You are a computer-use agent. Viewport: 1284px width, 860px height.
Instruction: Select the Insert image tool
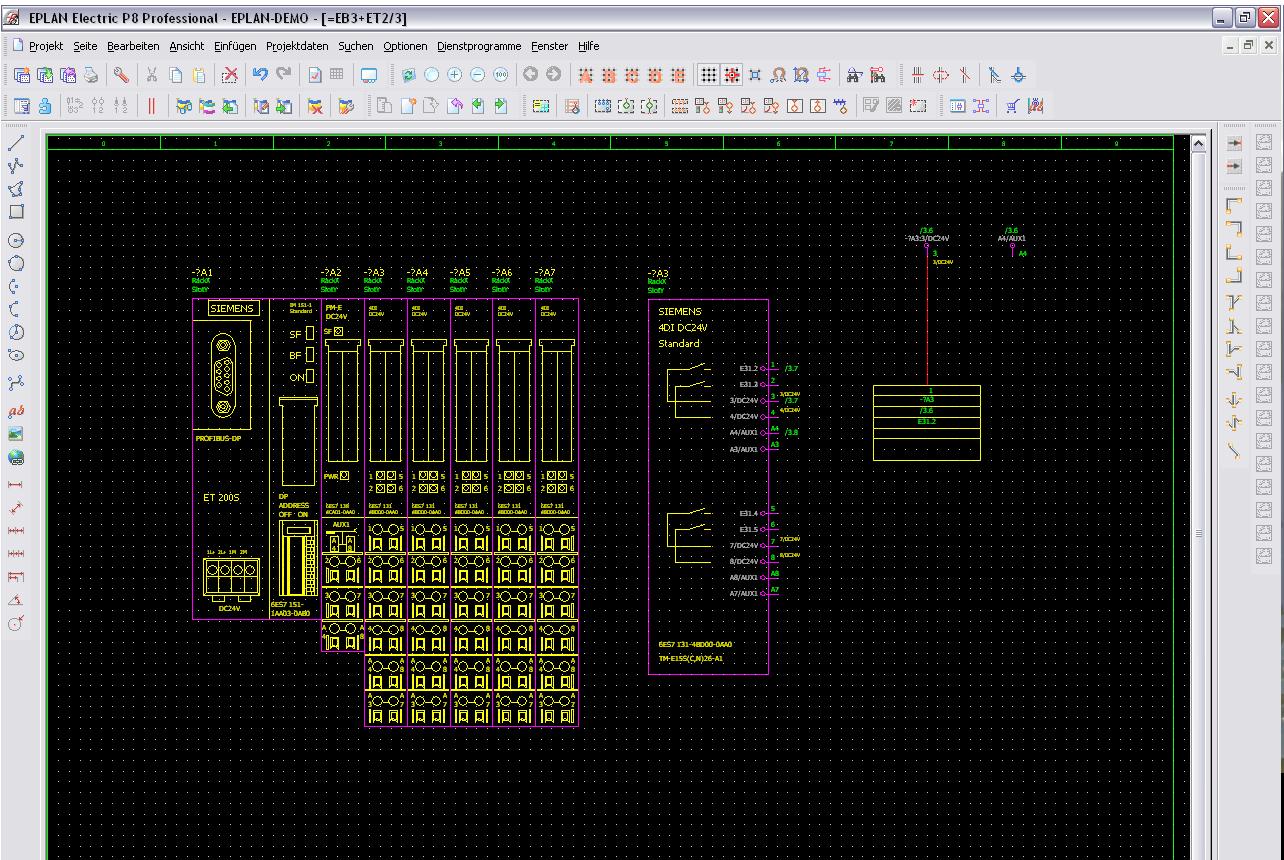[x=16, y=434]
